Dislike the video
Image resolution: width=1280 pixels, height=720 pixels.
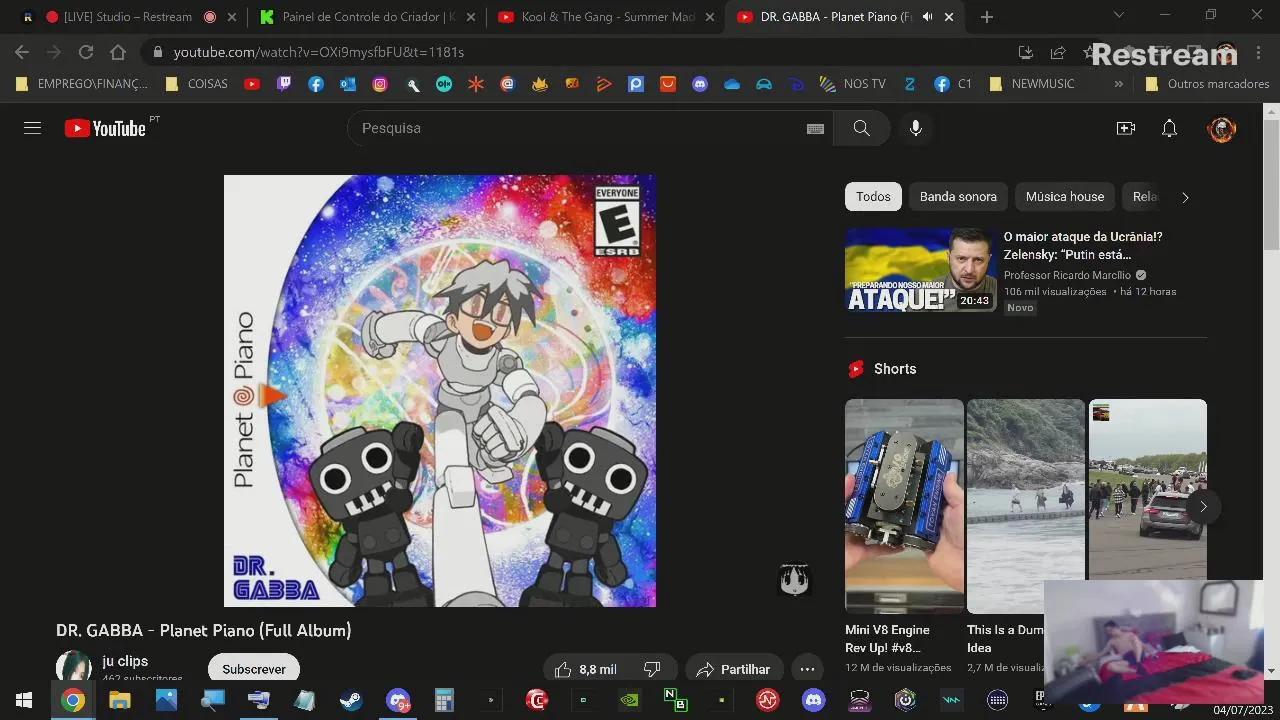(651, 668)
